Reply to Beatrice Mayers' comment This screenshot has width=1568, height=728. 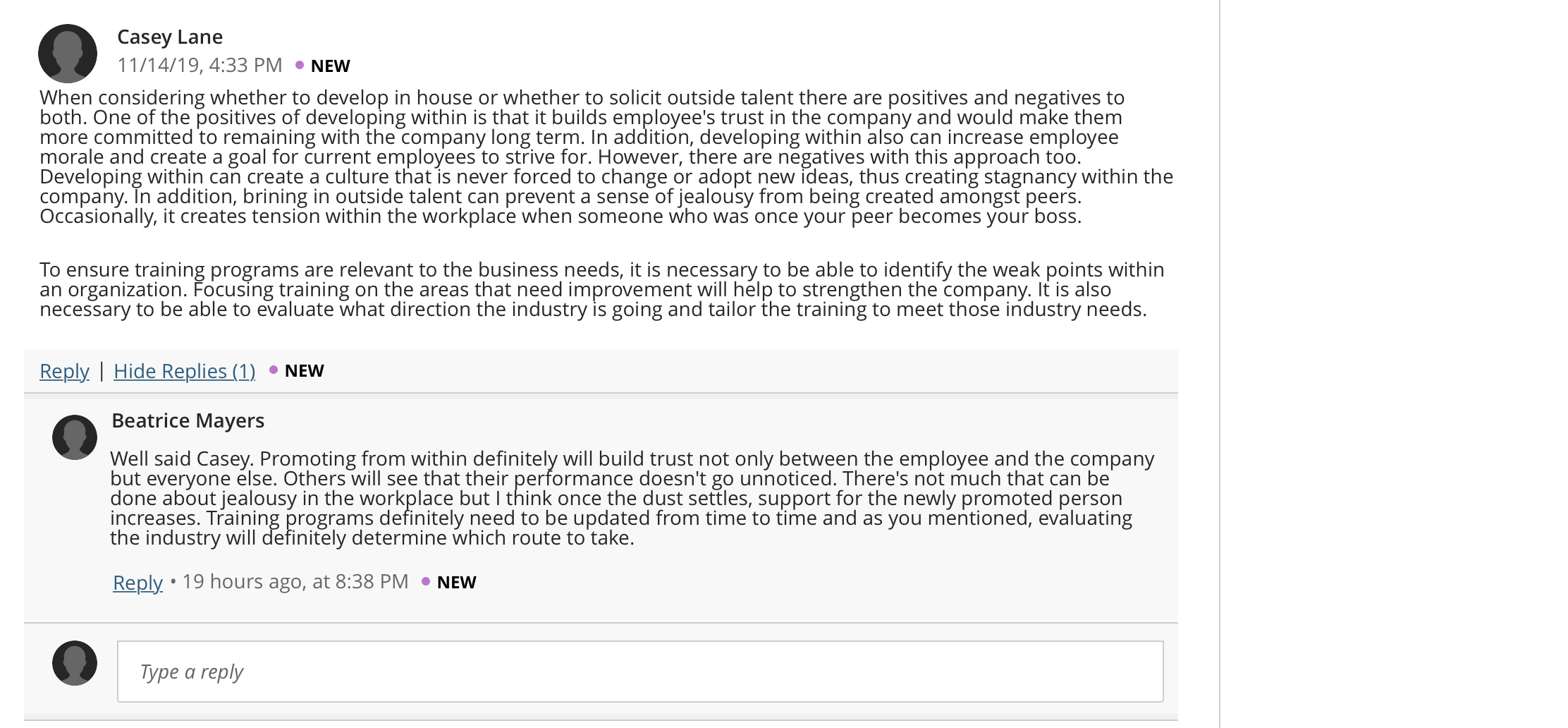137,583
